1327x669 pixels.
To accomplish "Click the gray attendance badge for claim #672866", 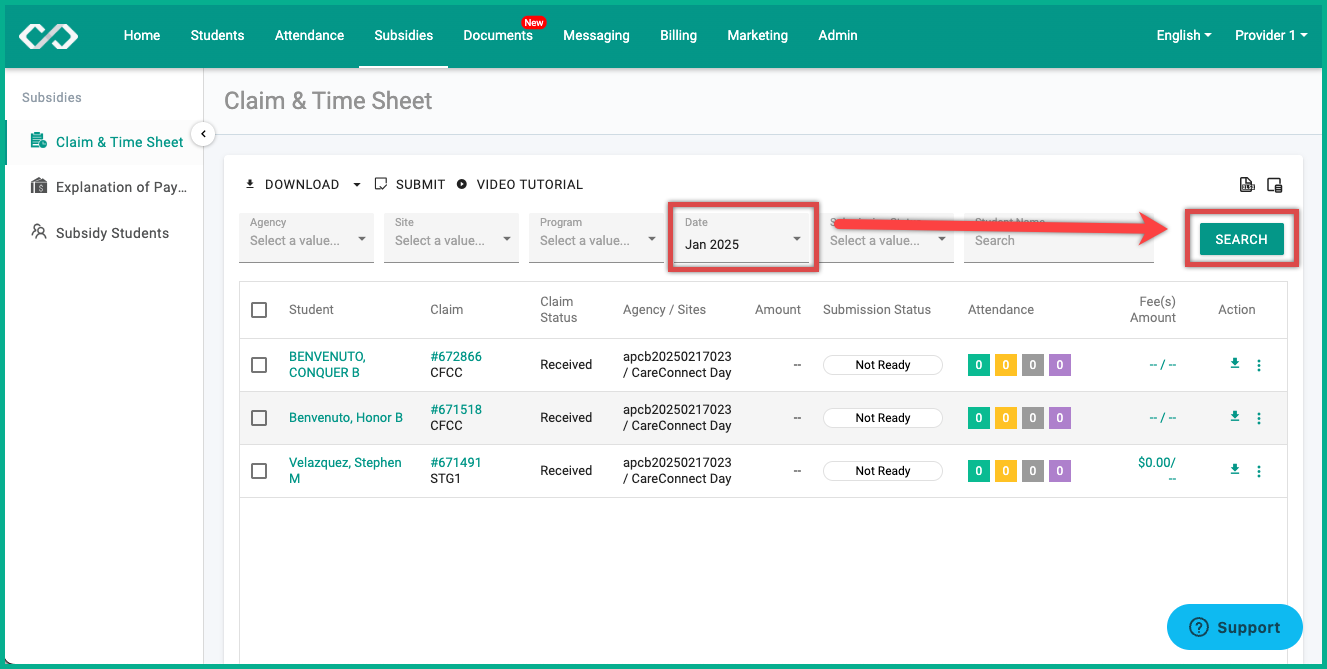I will point(1033,365).
